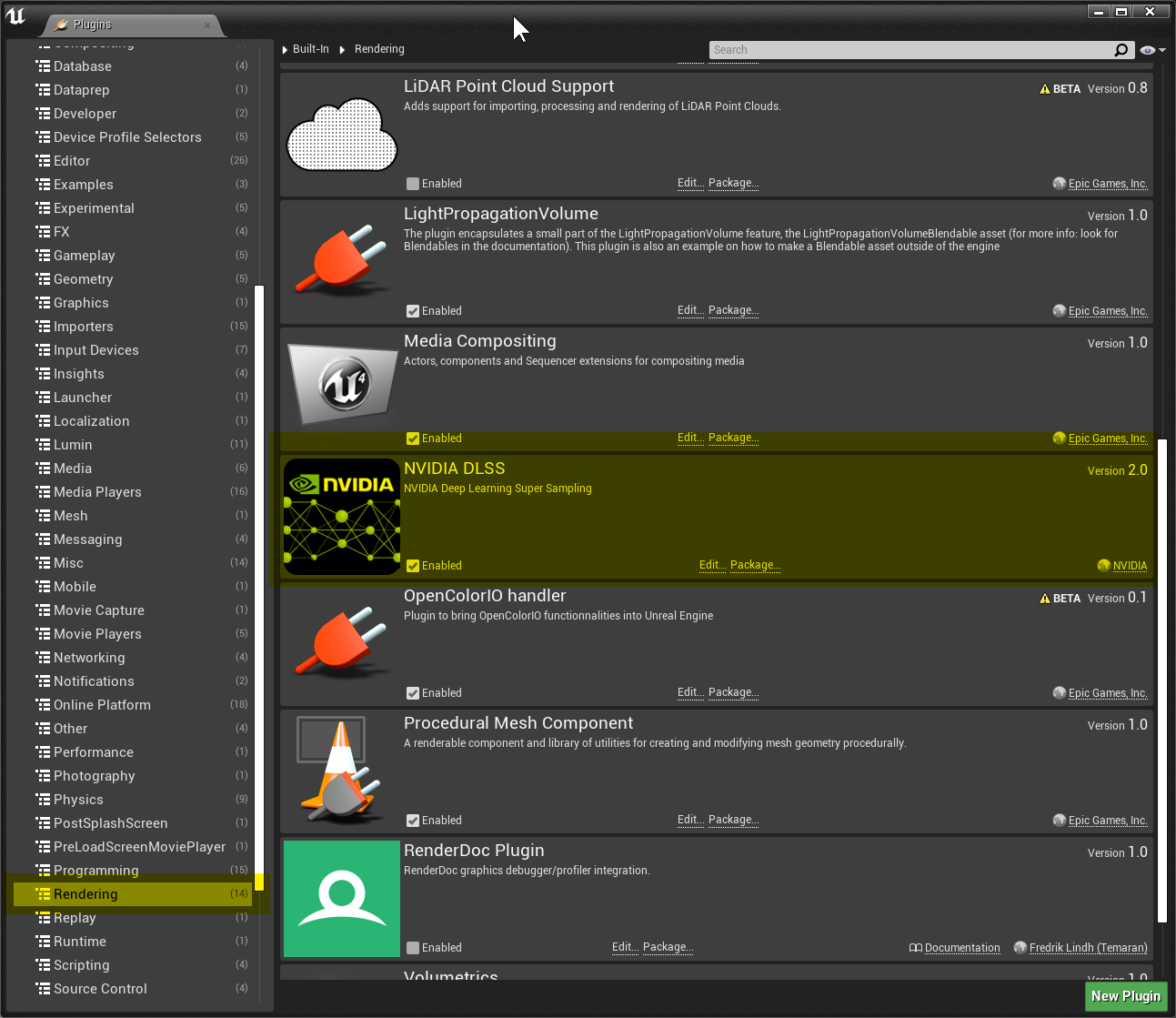The height and width of the screenshot is (1018, 1176).
Task: Click the category list scrollbar thumb
Action: point(259,588)
